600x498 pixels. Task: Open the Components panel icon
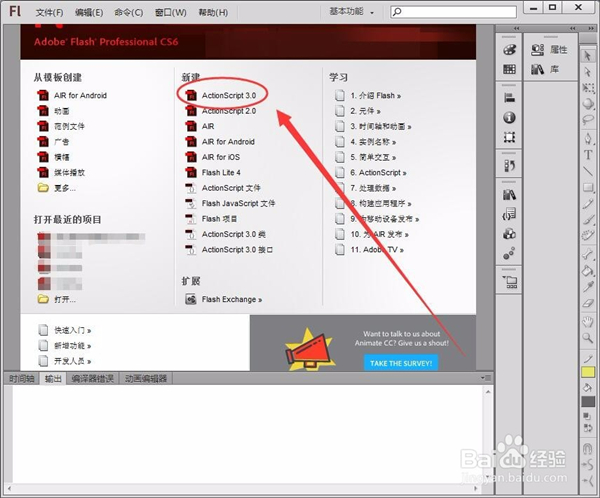coord(509,233)
